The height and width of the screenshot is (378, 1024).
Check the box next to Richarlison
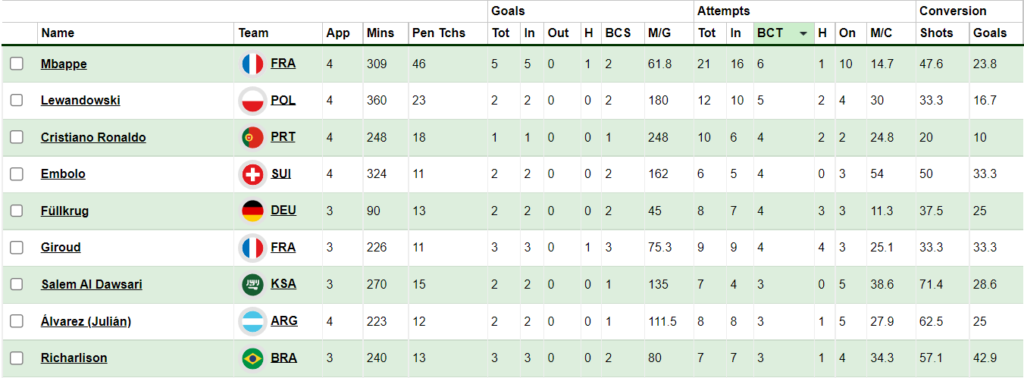point(16,358)
